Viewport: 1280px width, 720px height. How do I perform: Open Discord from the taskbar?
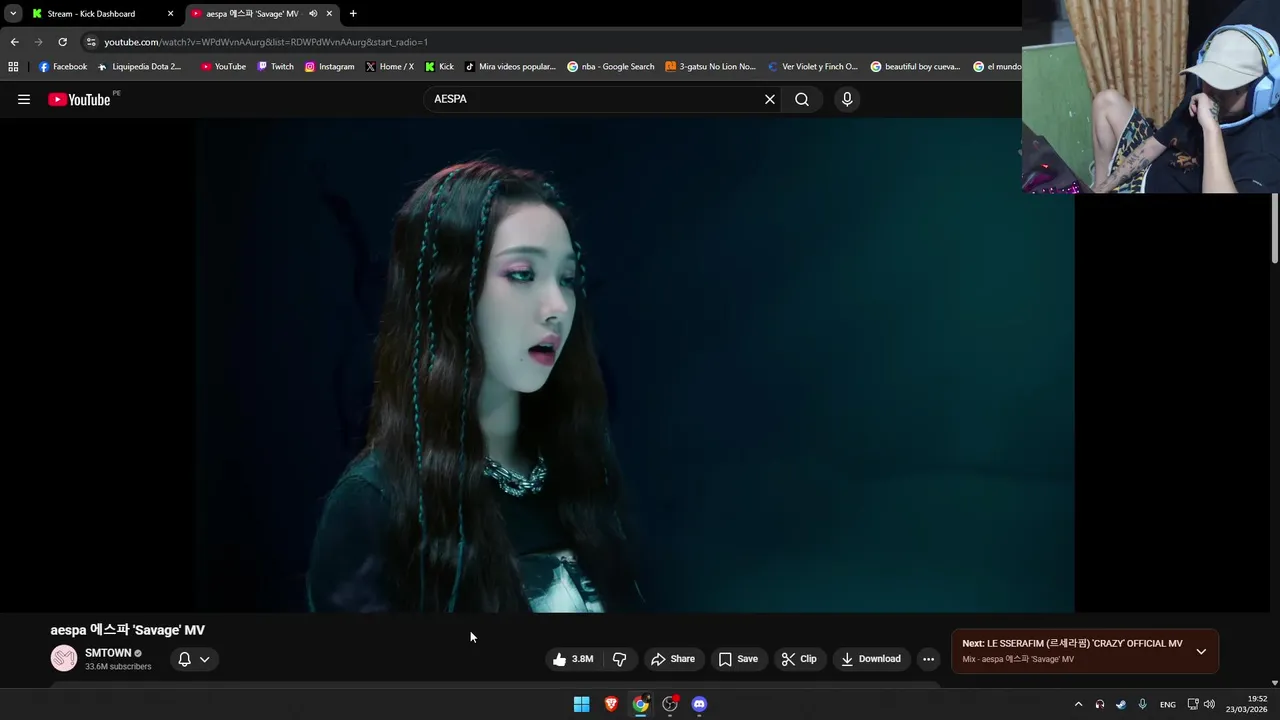click(x=699, y=704)
